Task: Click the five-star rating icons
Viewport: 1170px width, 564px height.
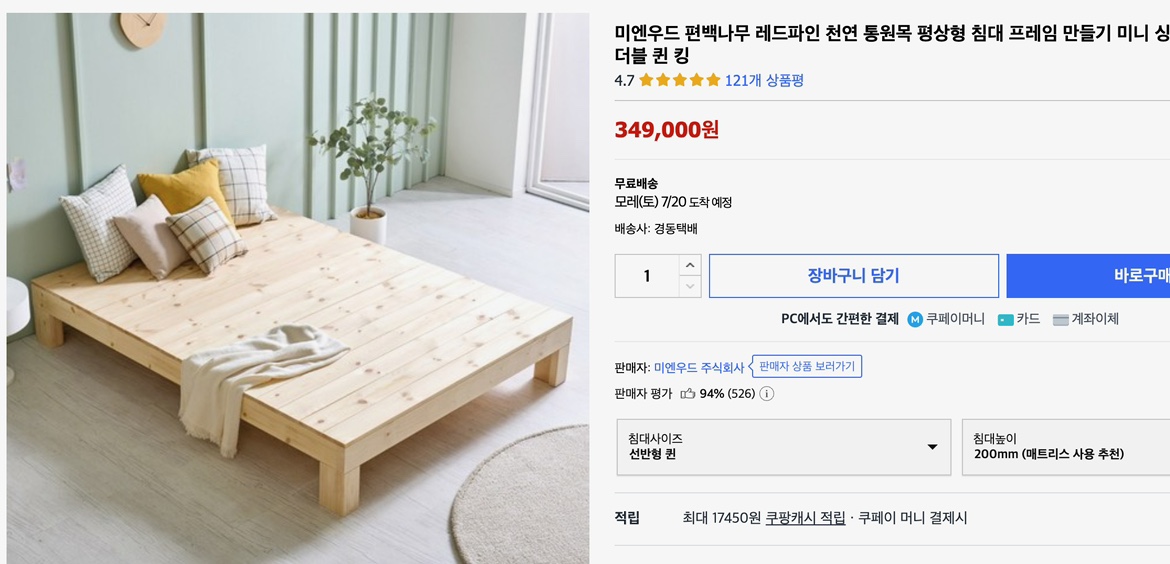Action: [679, 81]
